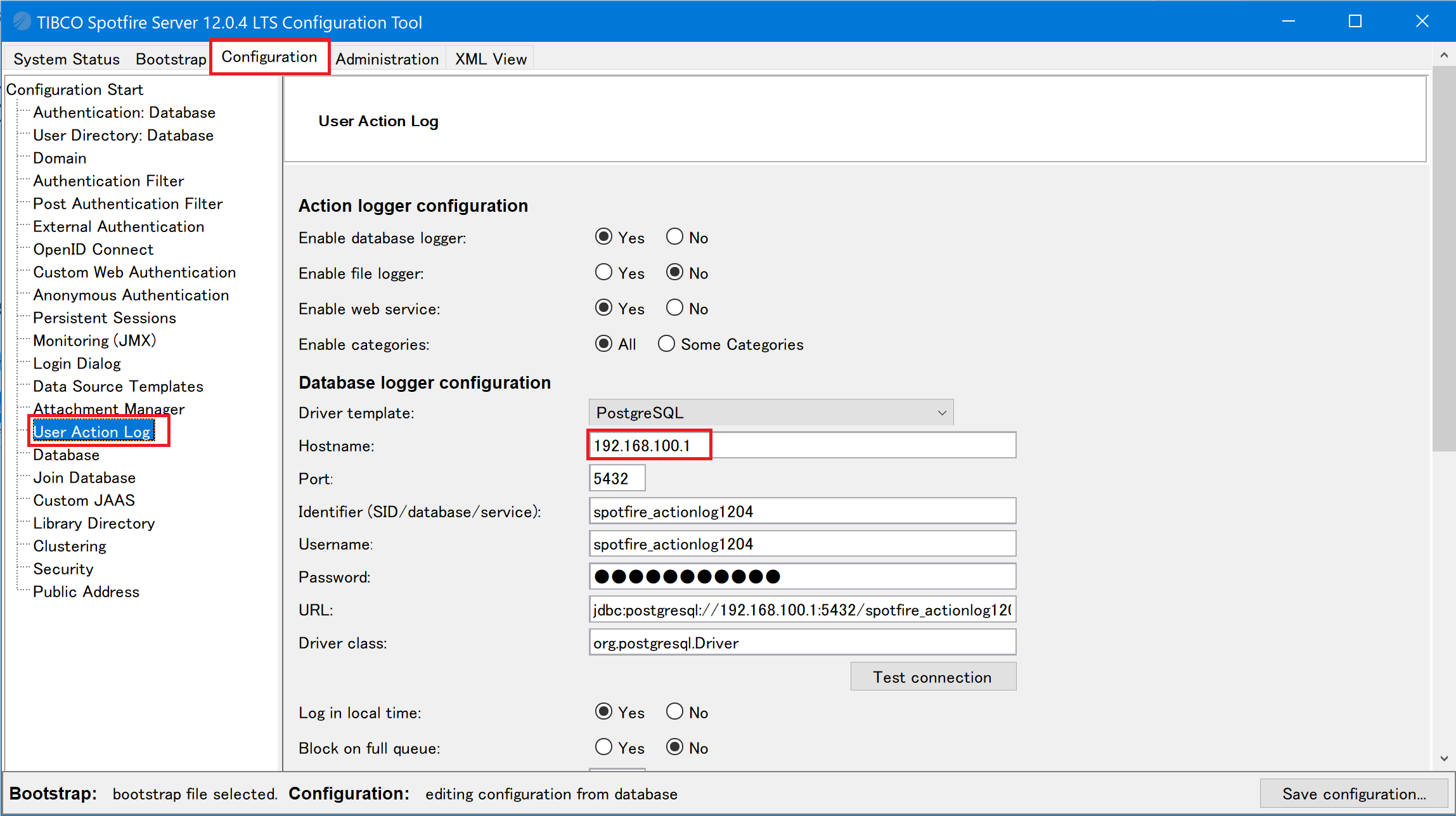Select Security tree item
This screenshot has height=816, width=1456.
63,569
